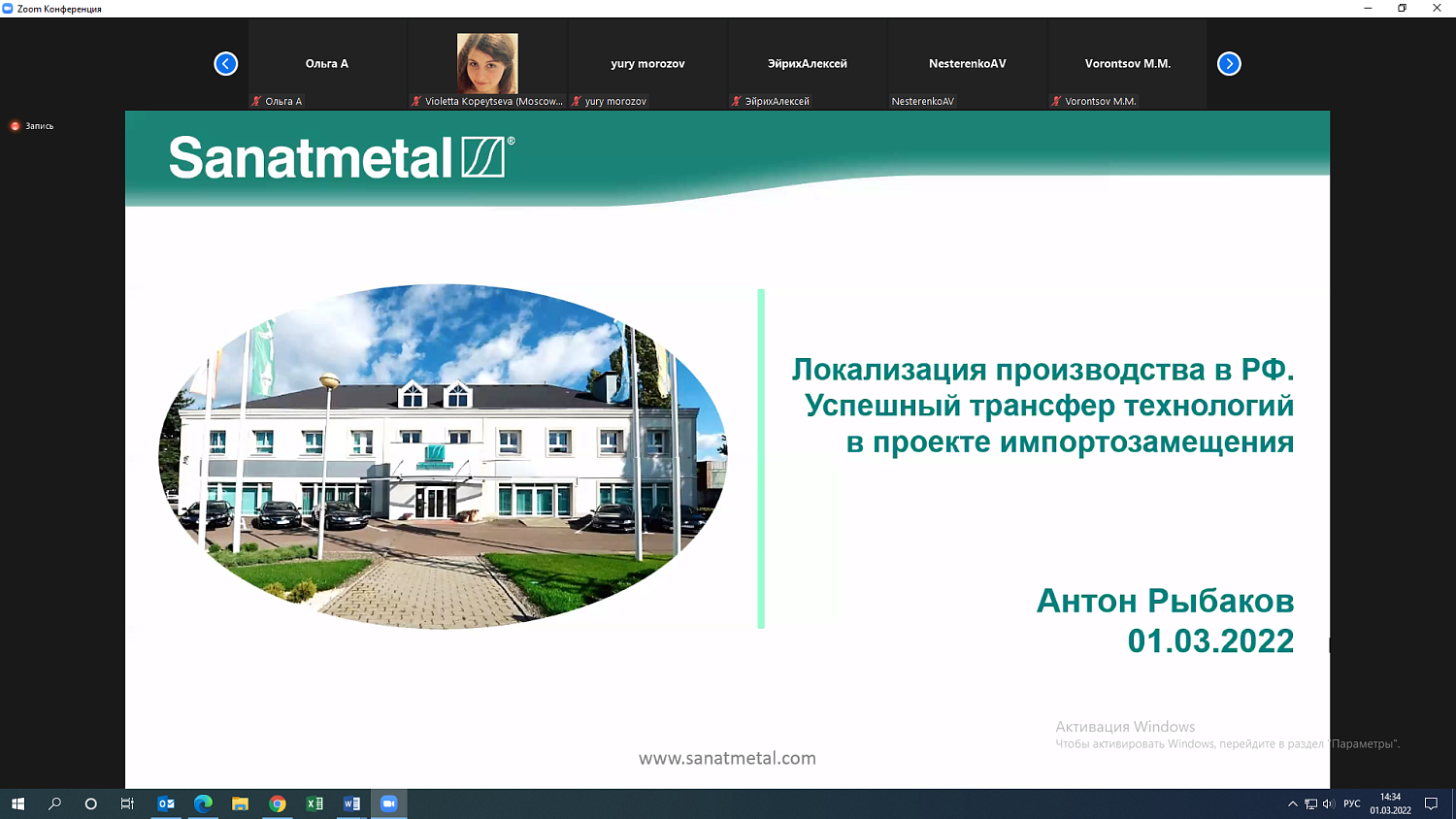Open File Explorer from taskbar
The height and width of the screenshot is (819, 1456).
(x=240, y=803)
